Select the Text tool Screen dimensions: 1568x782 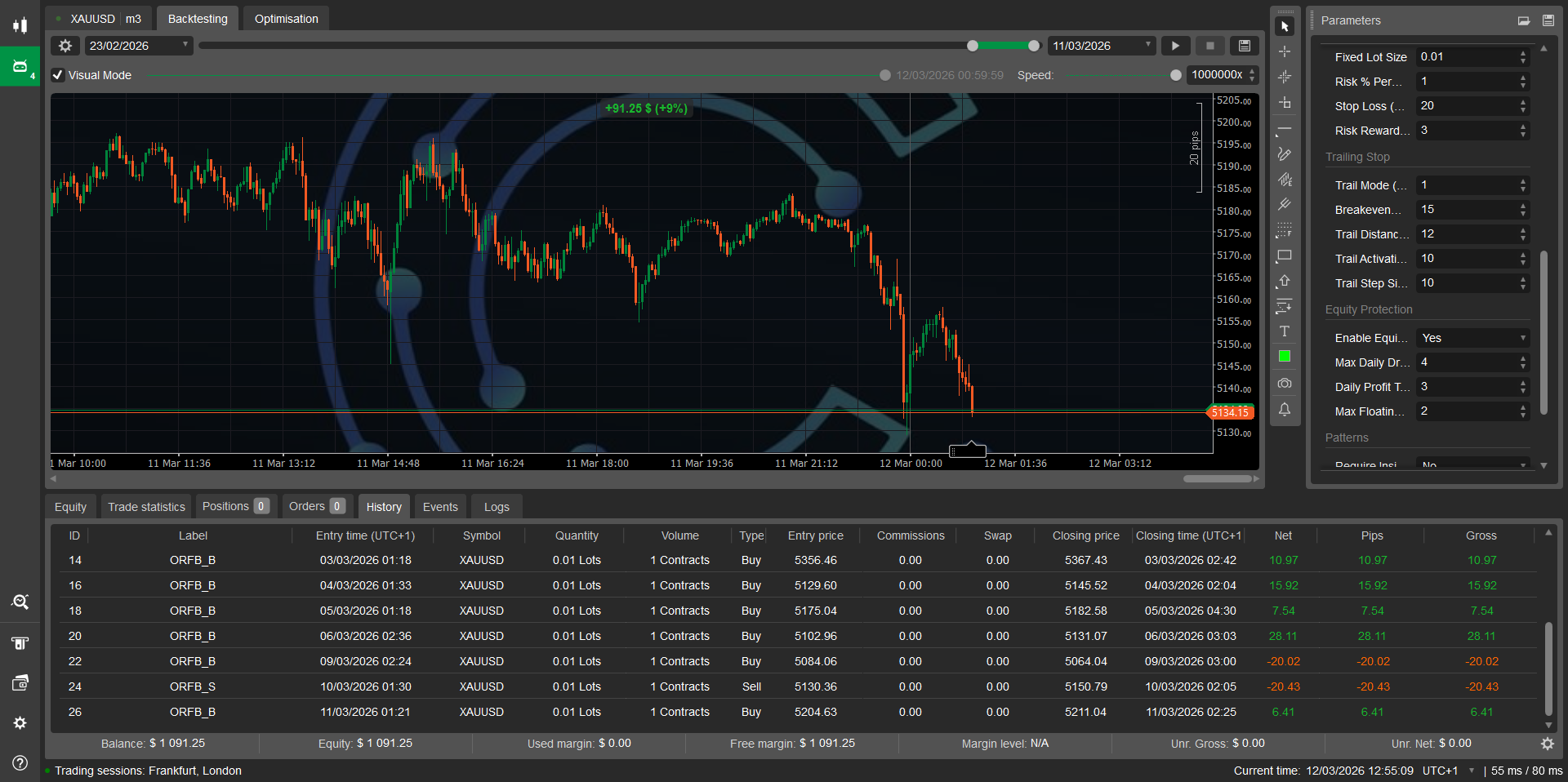(1285, 331)
